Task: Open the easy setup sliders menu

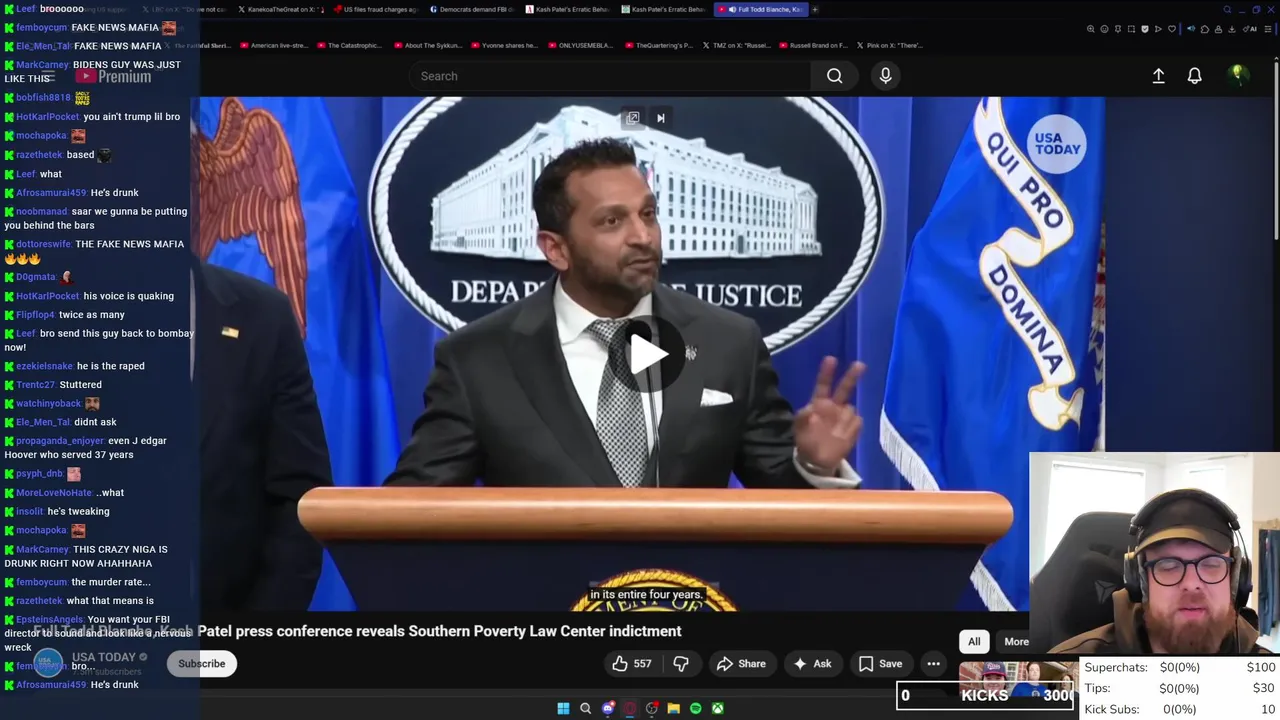Action: pos(1268,29)
